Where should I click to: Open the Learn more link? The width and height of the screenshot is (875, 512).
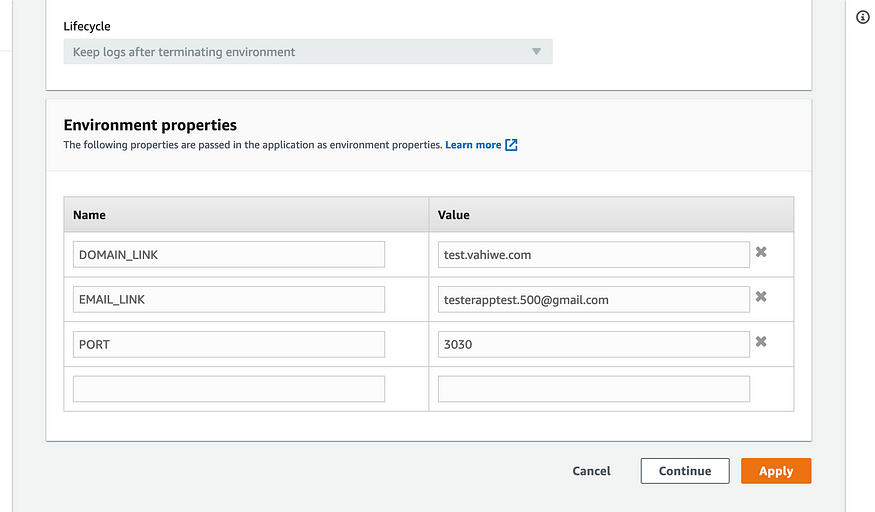click(473, 145)
